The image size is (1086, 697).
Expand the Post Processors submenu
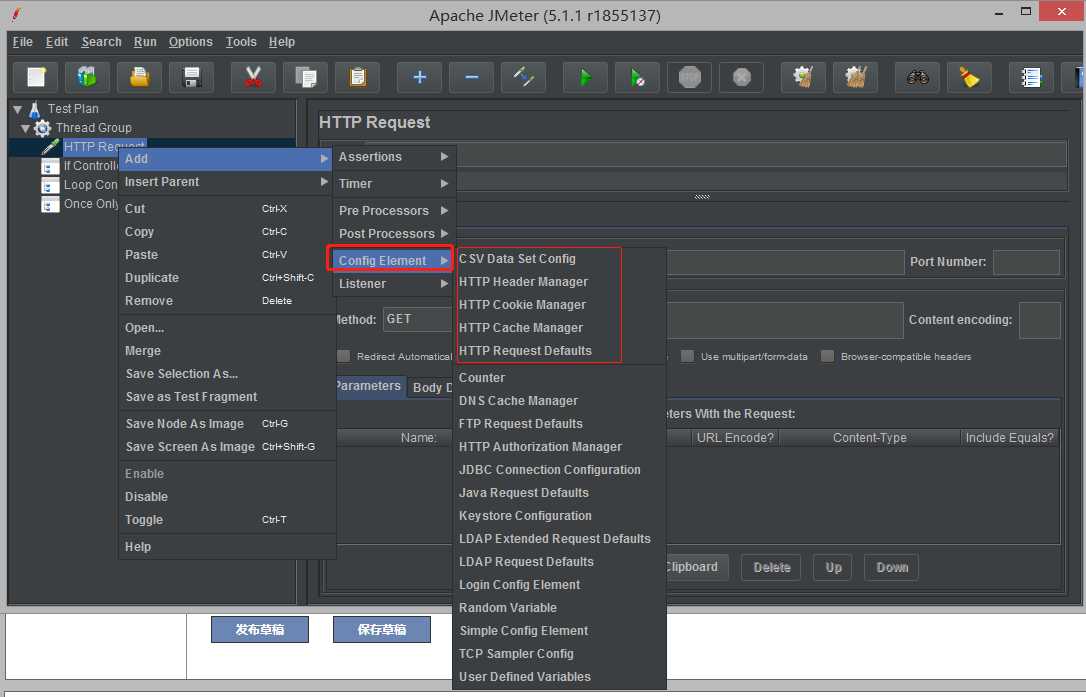coord(393,233)
